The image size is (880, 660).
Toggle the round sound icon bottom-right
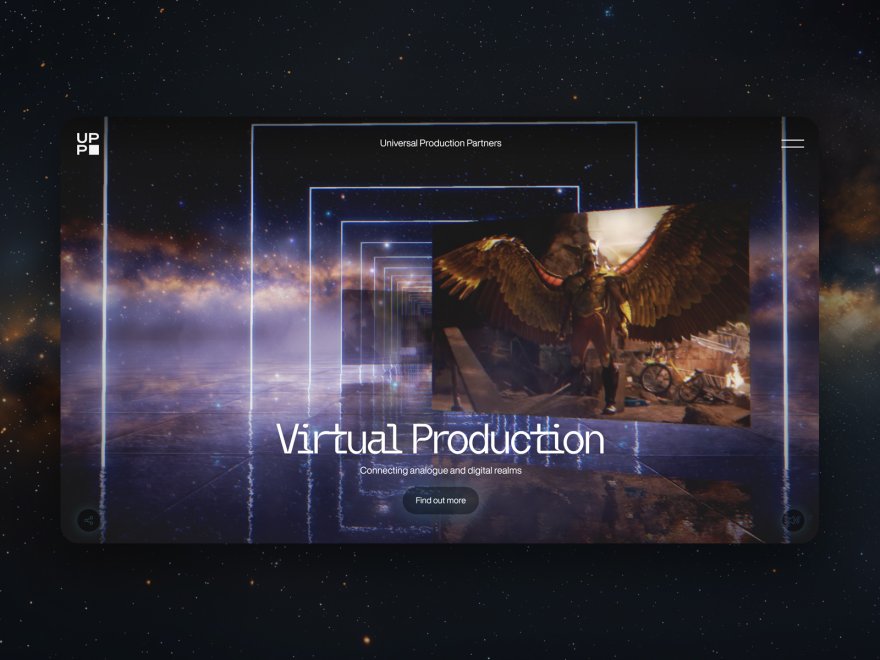792,520
